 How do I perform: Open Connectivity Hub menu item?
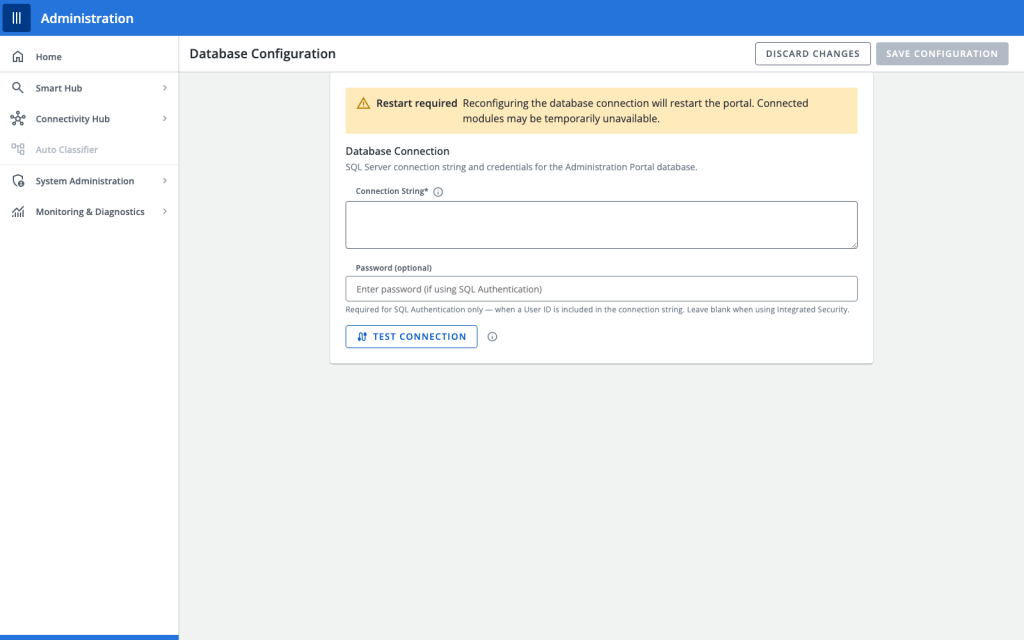point(89,118)
